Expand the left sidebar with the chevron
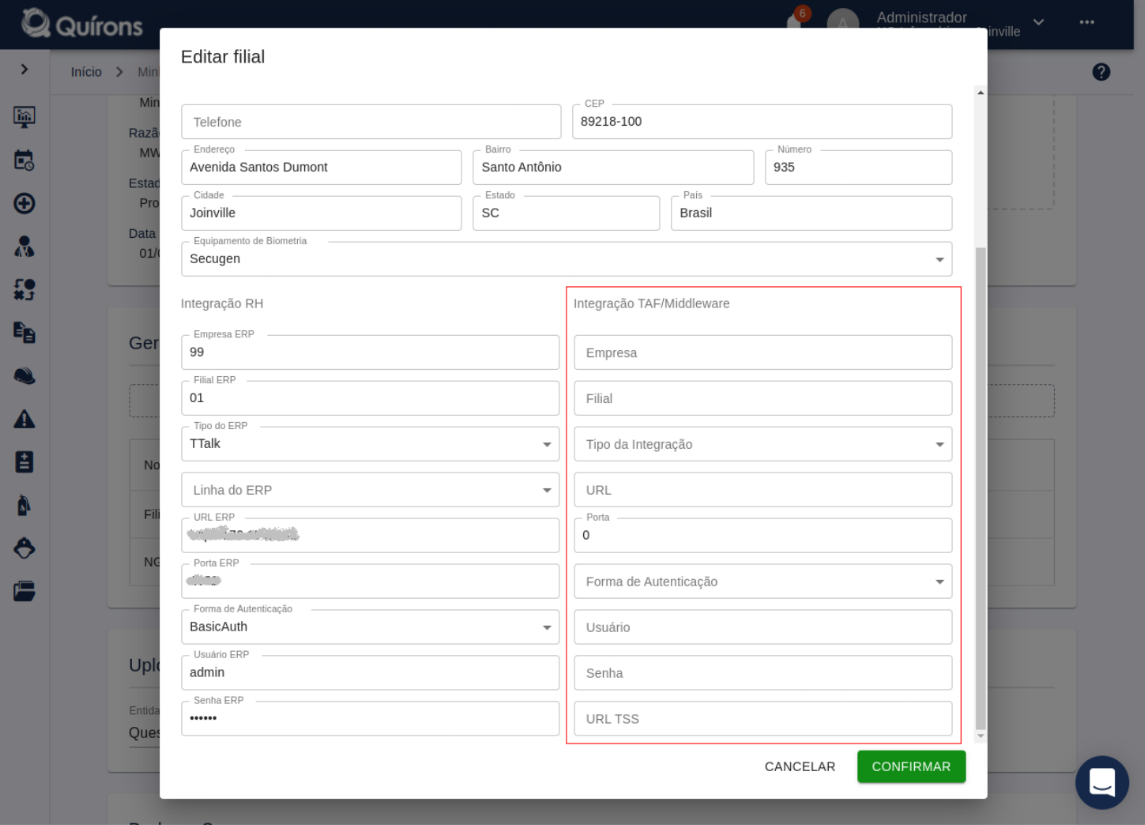This screenshot has width=1145, height=825. tap(24, 69)
